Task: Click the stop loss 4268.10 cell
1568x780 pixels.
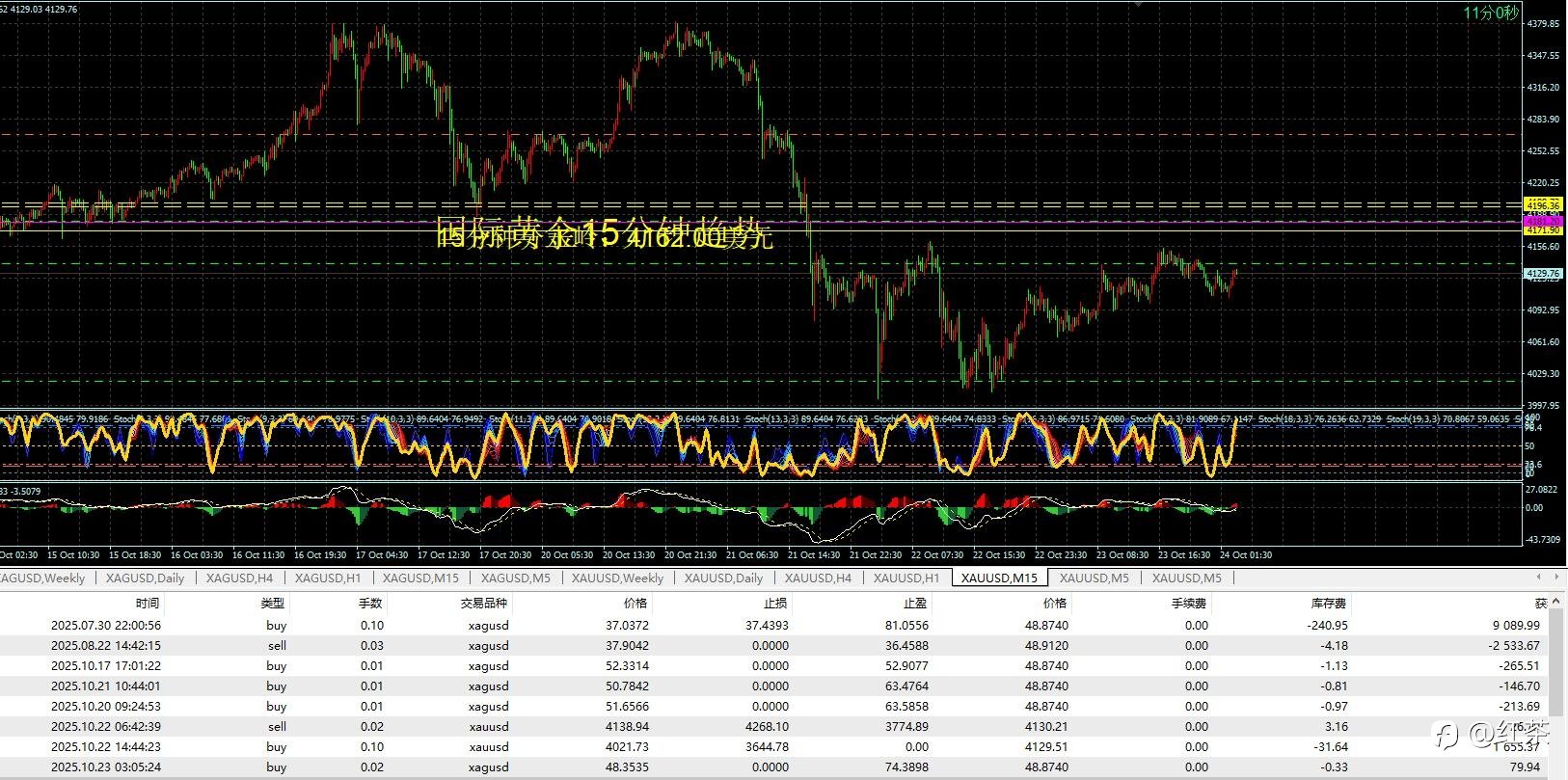Action: 767,726
